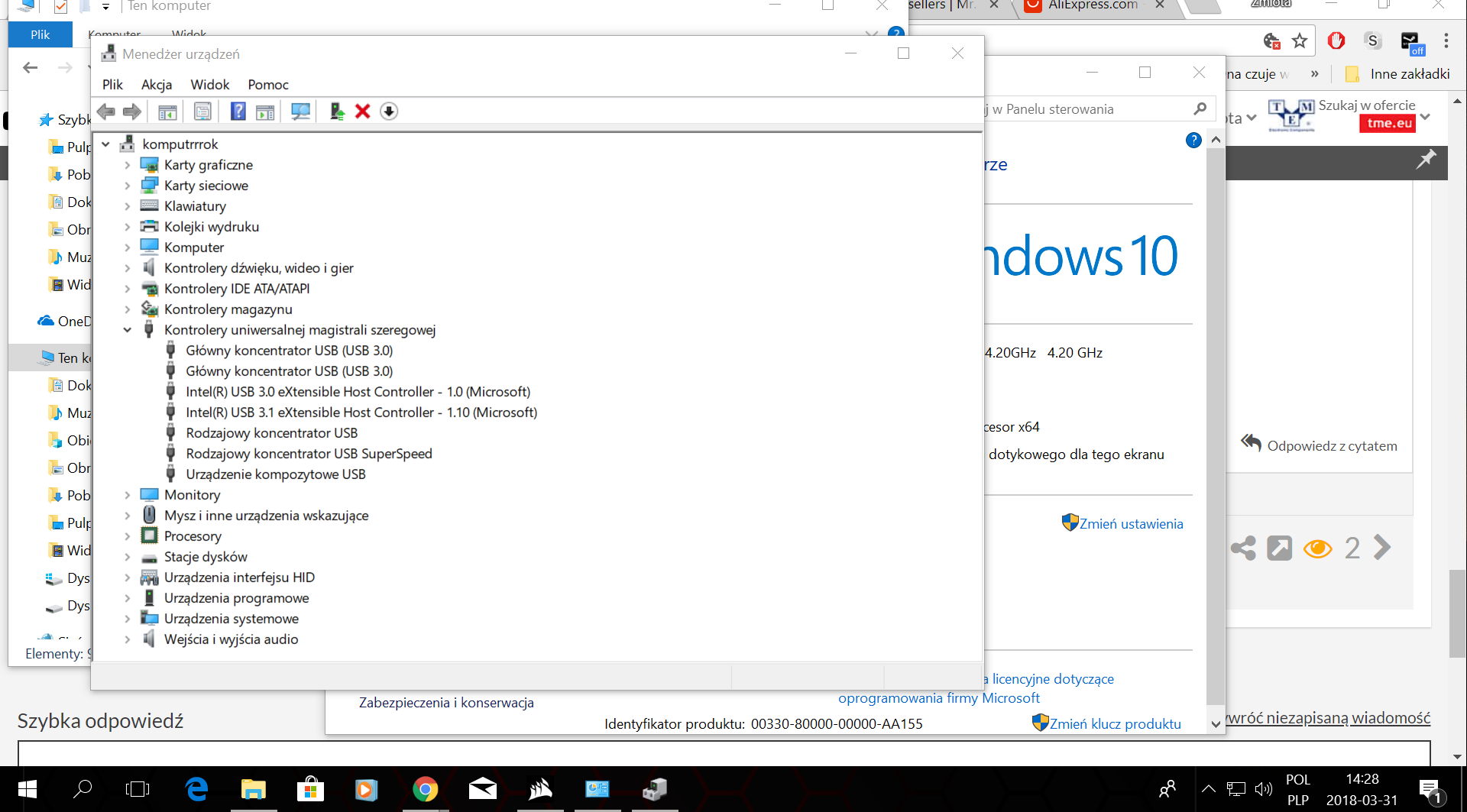Expand Kontrolery dźwięku, wideo i gier
Viewport: 1467px width, 812px height.
tap(128, 268)
